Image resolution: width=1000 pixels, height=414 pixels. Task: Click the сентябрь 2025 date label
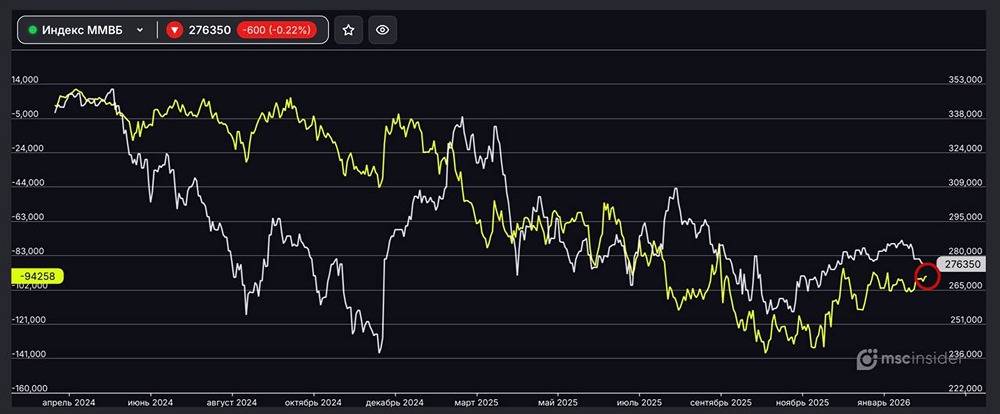(721, 403)
